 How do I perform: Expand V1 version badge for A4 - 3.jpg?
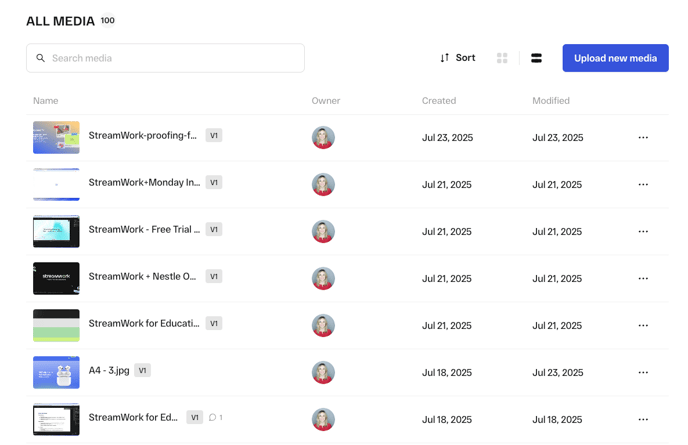coord(142,371)
